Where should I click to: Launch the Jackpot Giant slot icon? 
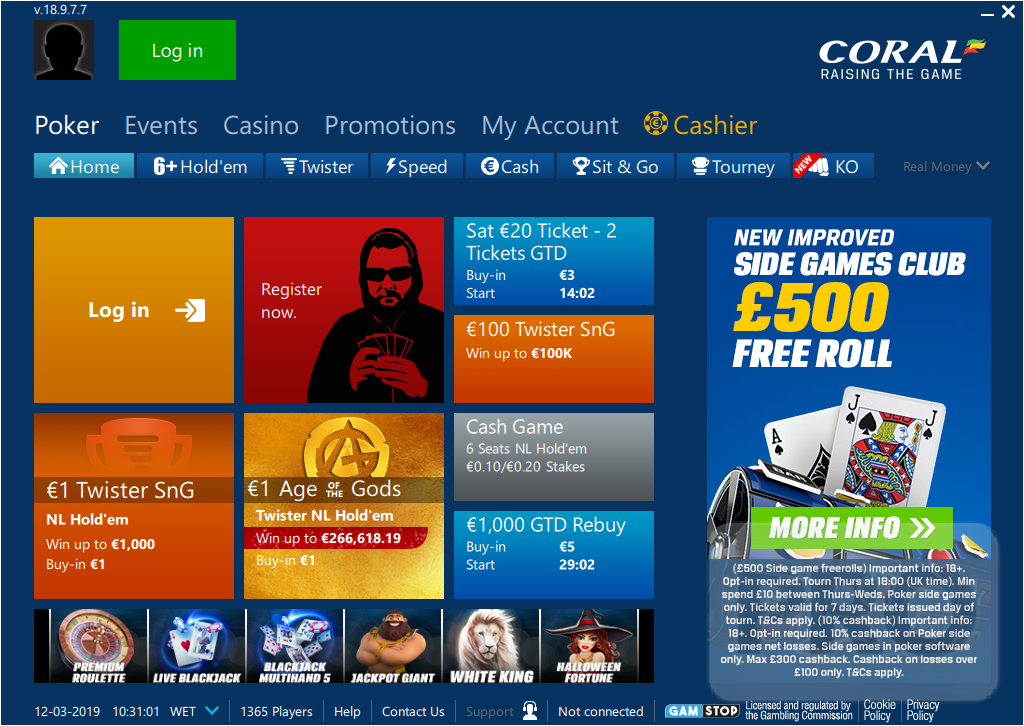(x=393, y=646)
